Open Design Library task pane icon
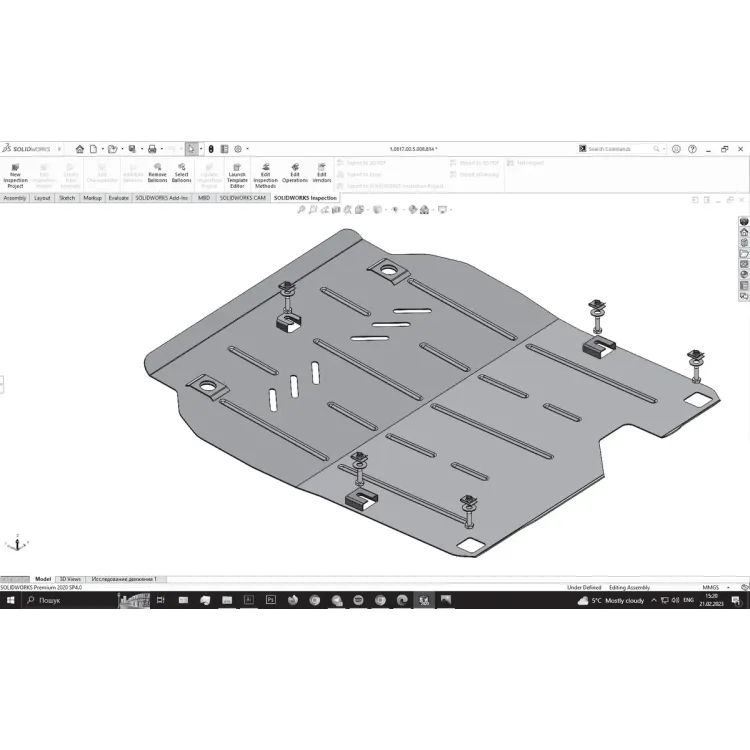 [x=744, y=243]
